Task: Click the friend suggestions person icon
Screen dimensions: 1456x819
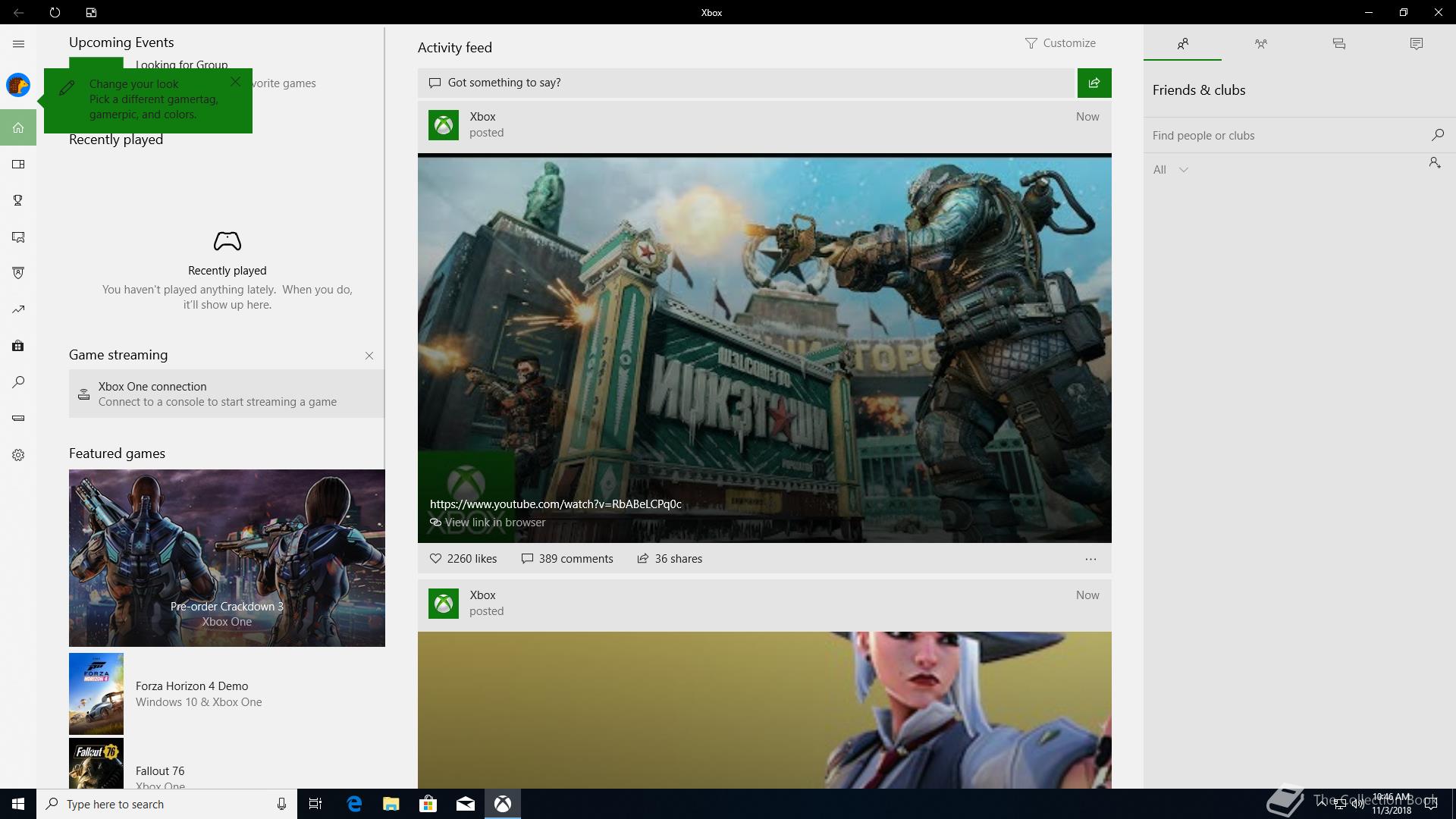Action: click(1435, 162)
